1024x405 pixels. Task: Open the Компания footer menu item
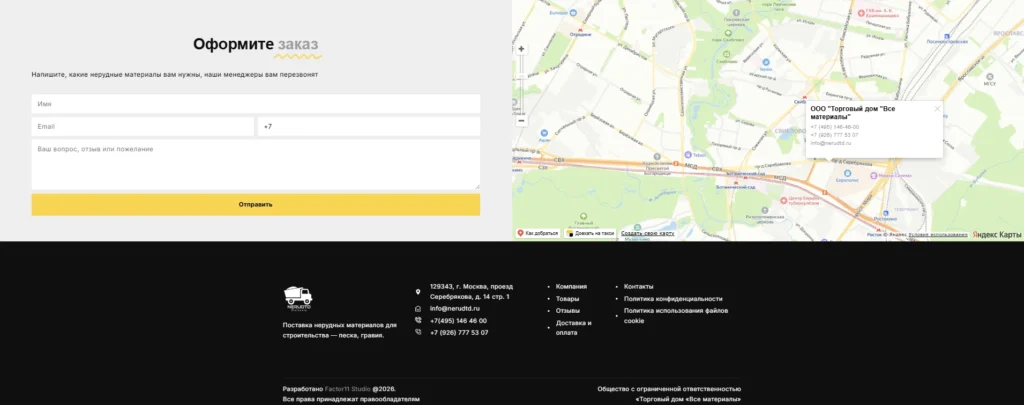click(571, 286)
